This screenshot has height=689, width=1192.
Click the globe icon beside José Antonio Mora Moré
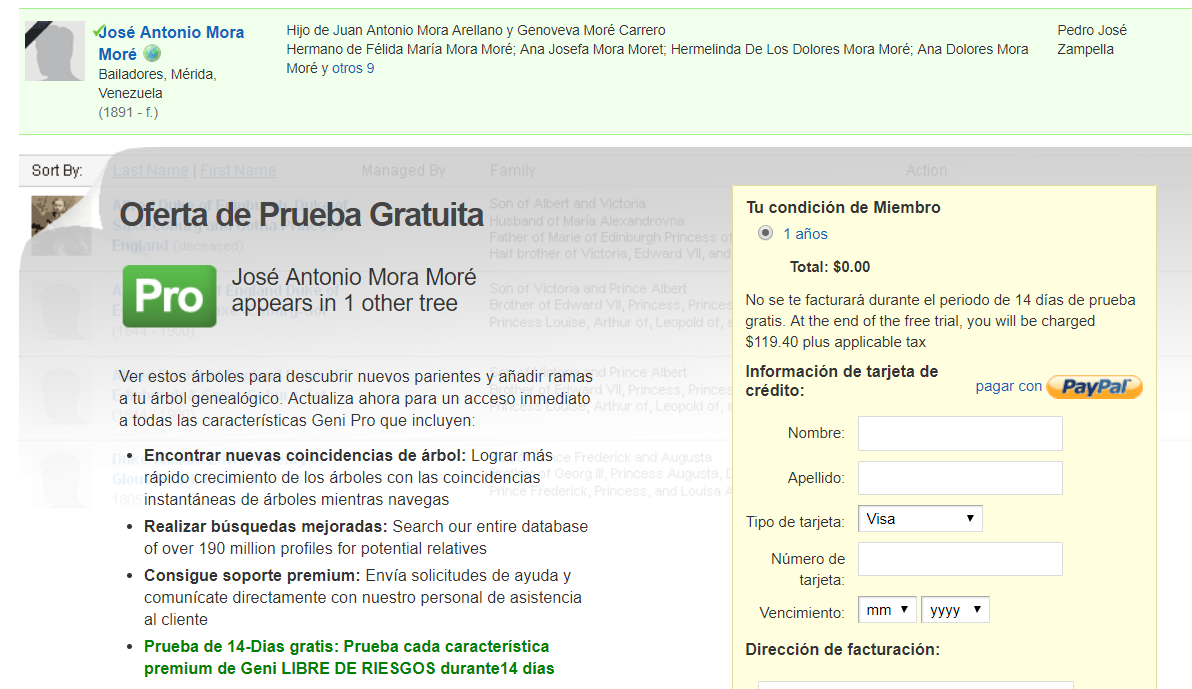[152, 54]
